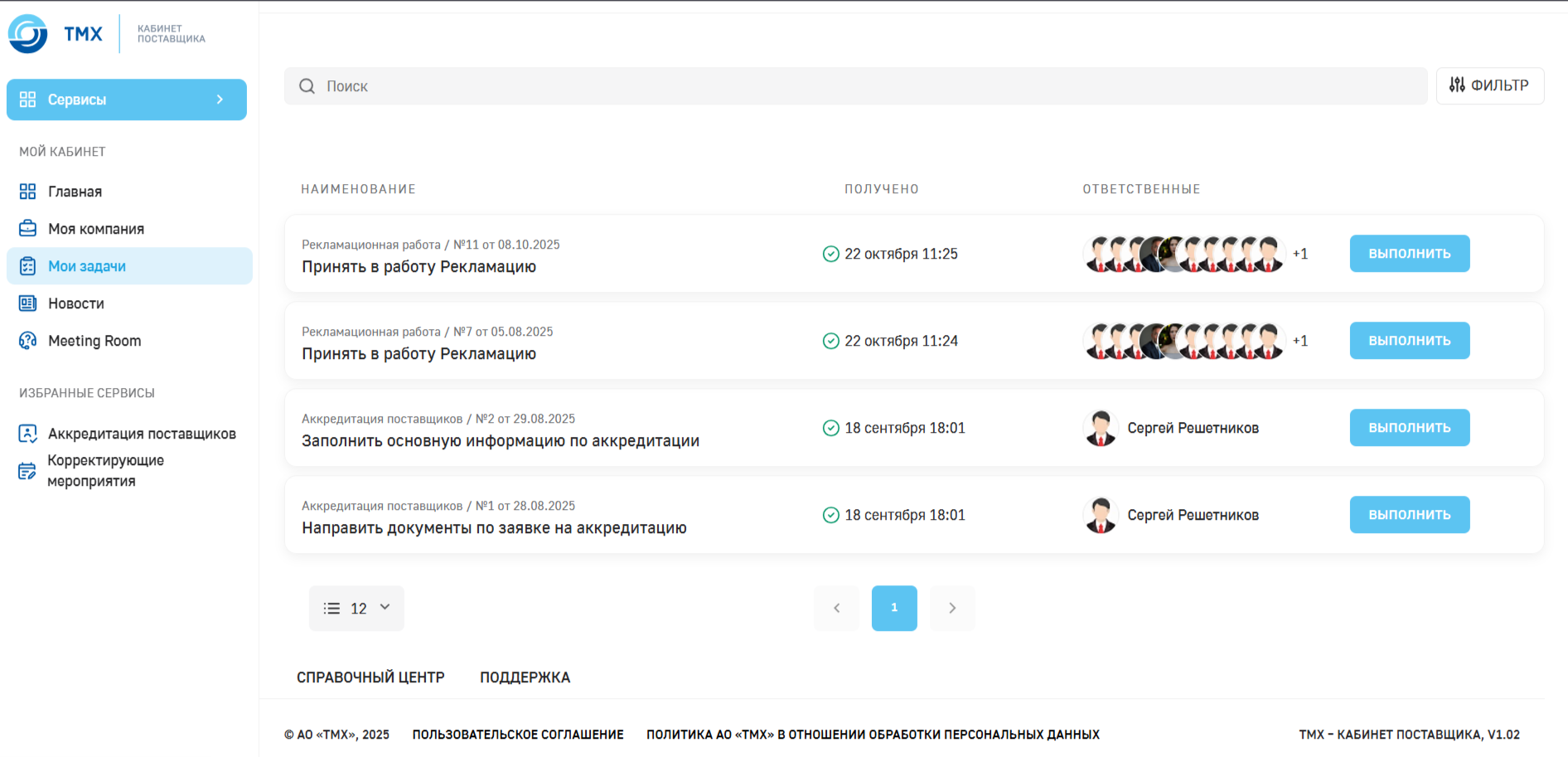
Task: Go to the previous page arrow
Action: 836,609
